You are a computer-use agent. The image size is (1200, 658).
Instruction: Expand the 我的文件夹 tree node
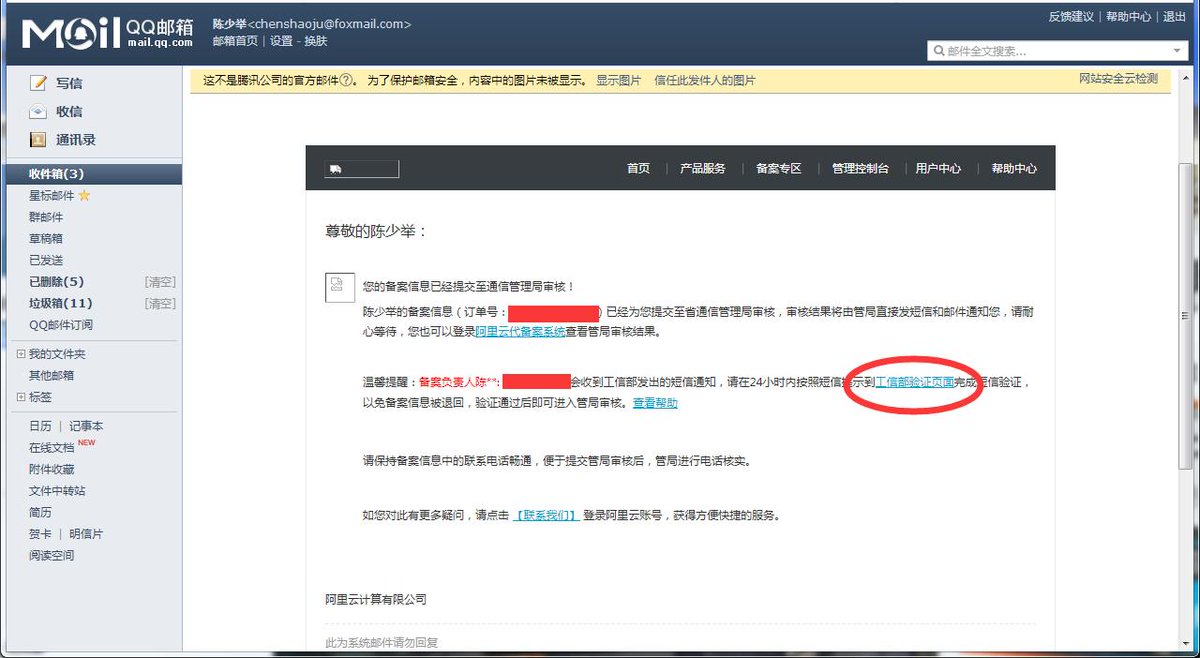20,354
